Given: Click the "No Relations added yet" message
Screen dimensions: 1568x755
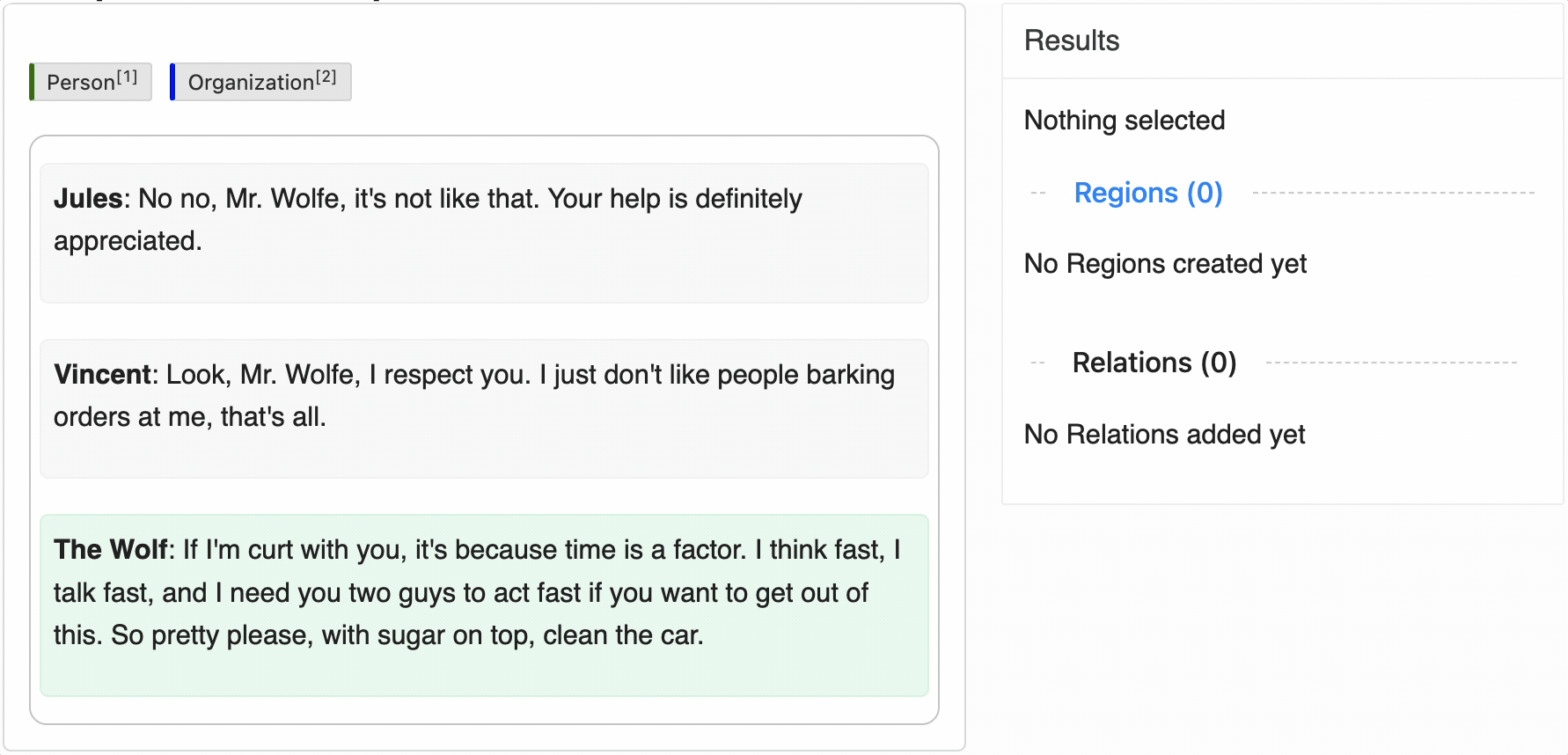Looking at the screenshot, I should pos(1164,435).
